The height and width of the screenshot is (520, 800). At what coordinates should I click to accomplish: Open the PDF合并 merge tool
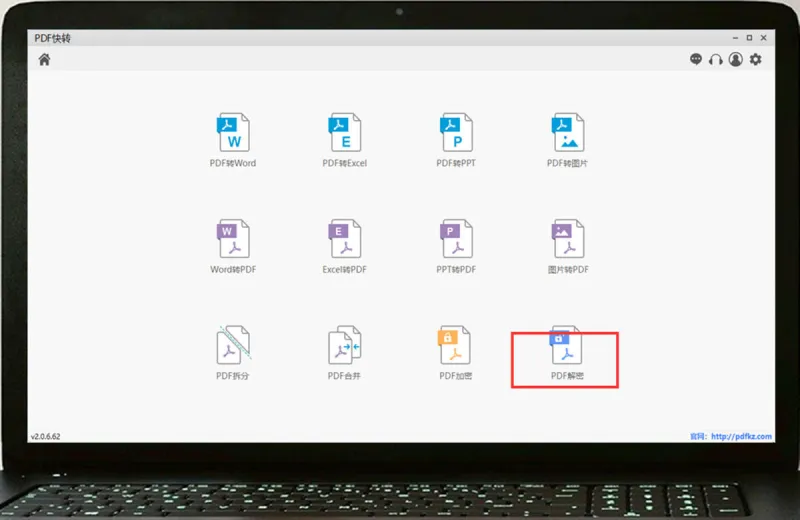(344, 353)
